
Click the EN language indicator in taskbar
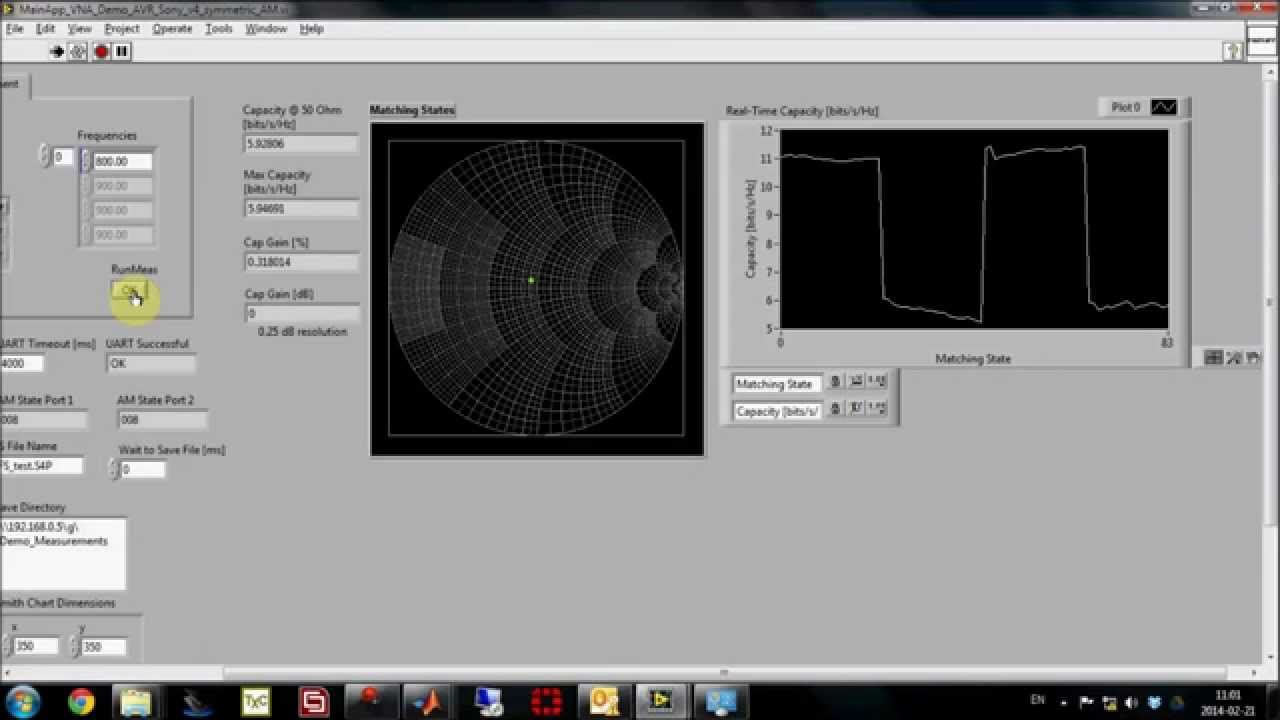click(x=1038, y=701)
